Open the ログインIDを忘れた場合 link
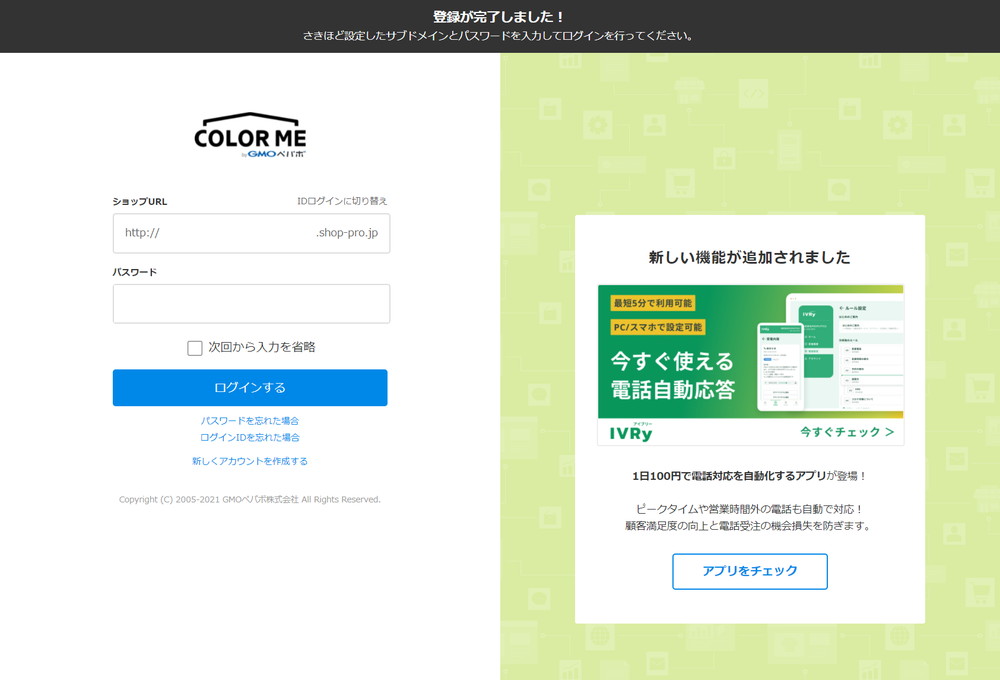Viewport: 1000px width, 680px height. (250, 438)
